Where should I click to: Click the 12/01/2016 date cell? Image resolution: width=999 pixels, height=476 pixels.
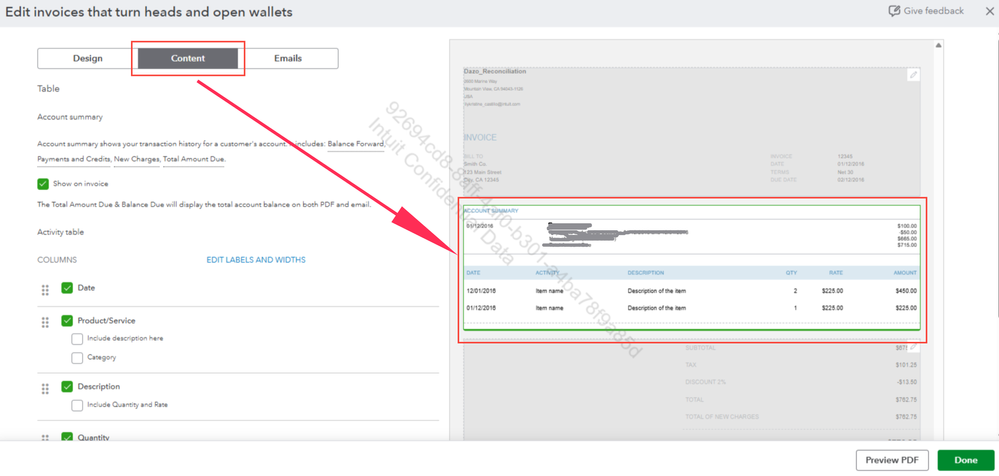tap(481, 291)
